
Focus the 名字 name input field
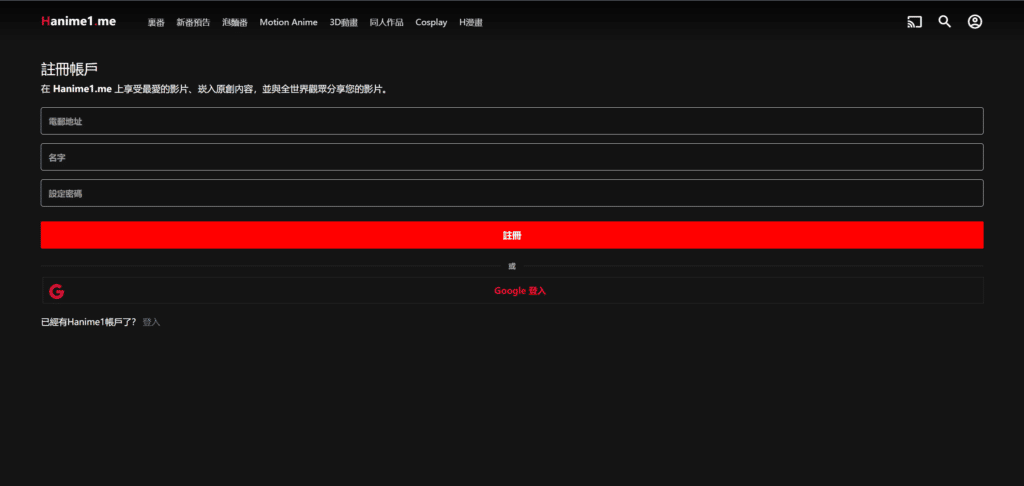(x=512, y=157)
